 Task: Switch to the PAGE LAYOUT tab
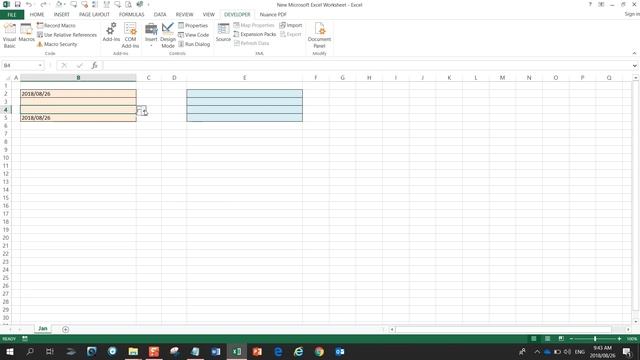click(x=94, y=15)
